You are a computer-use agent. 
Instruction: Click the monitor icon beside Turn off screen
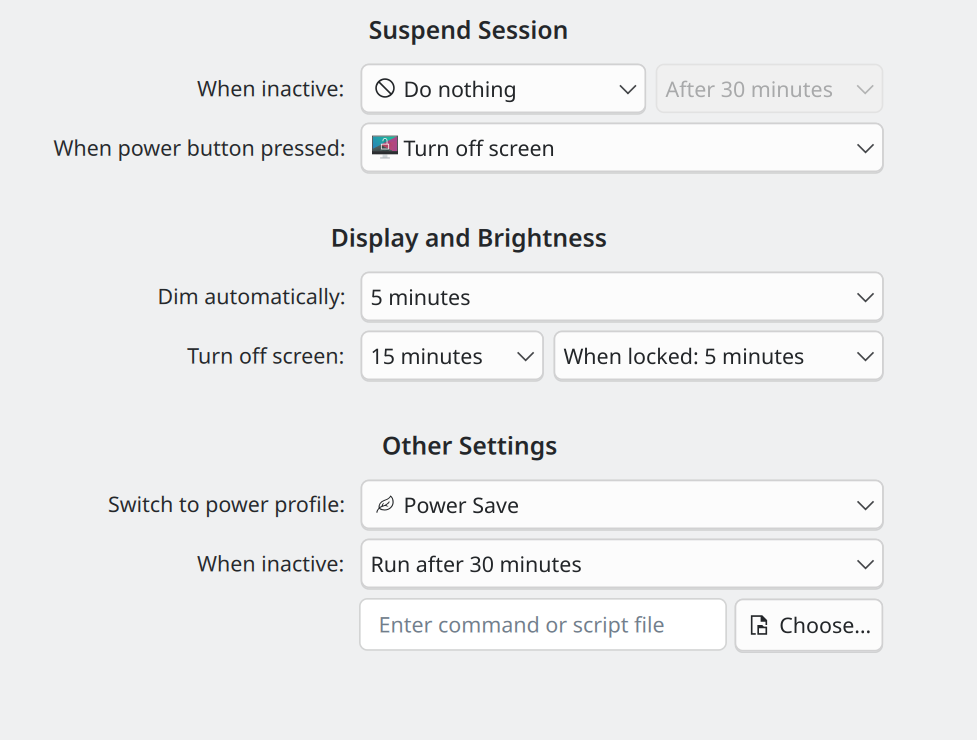(385, 147)
